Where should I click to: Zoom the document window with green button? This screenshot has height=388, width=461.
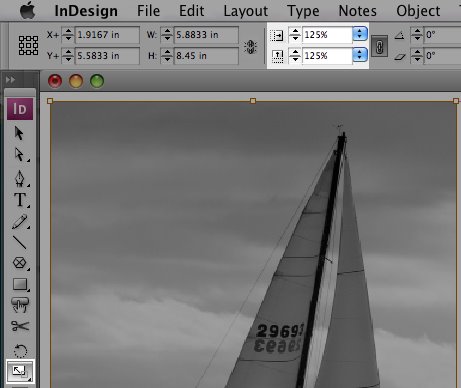(x=97, y=81)
